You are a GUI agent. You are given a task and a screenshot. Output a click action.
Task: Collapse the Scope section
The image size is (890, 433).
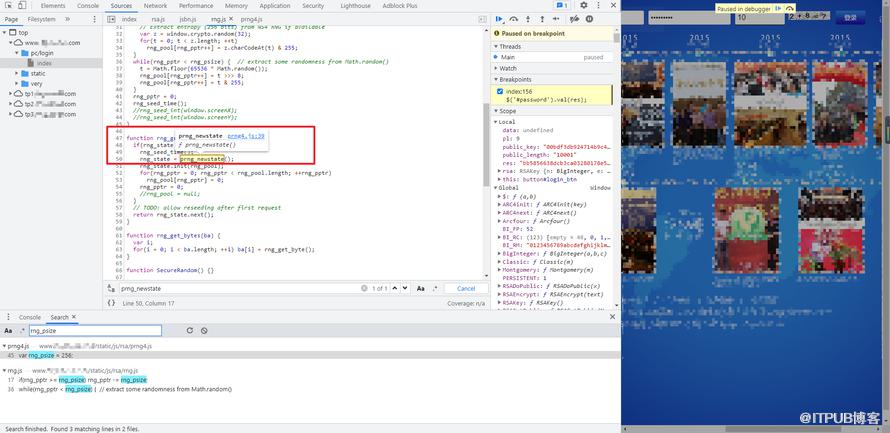pos(507,111)
